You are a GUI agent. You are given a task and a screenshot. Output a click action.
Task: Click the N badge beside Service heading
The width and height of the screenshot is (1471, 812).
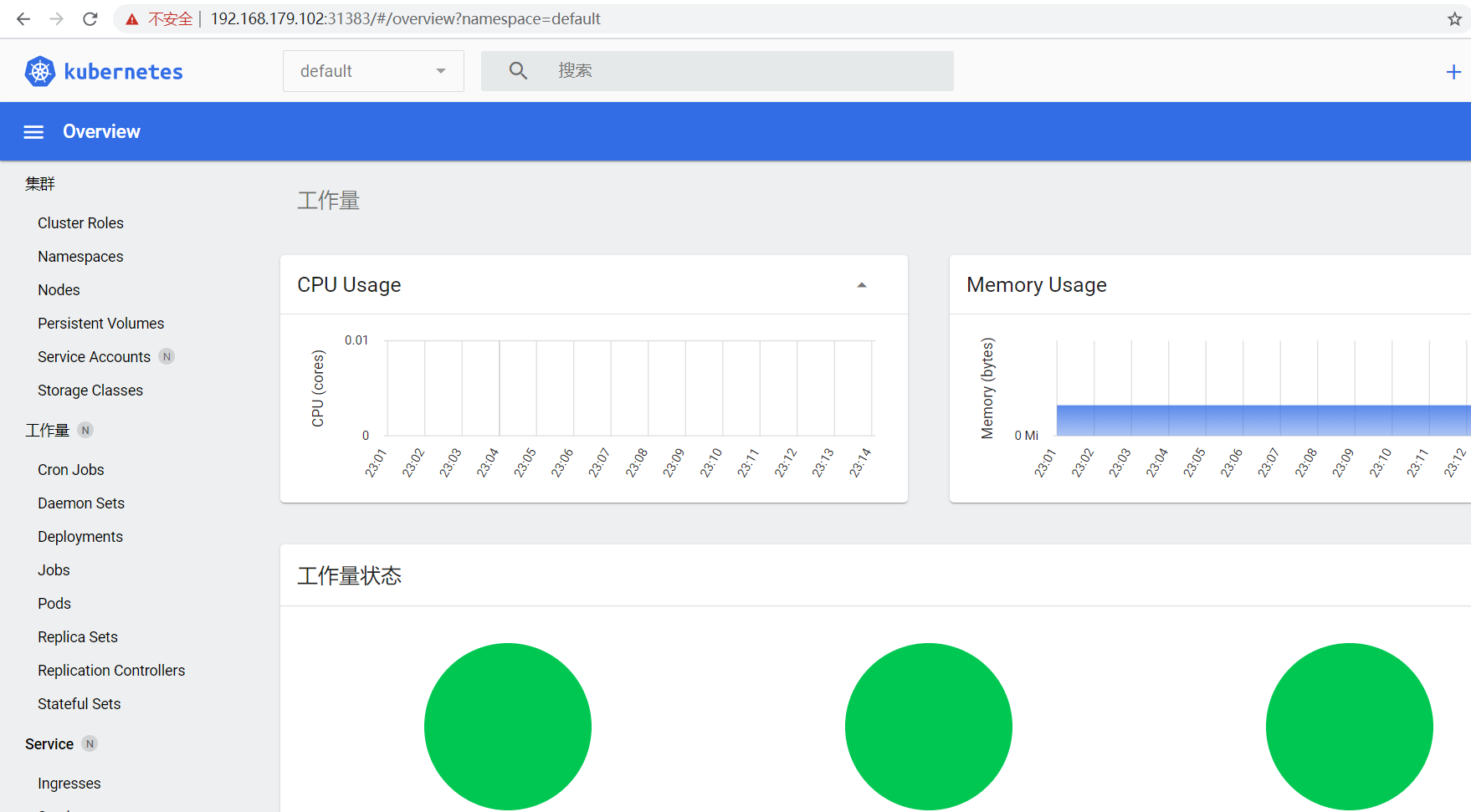coord(90,743)
